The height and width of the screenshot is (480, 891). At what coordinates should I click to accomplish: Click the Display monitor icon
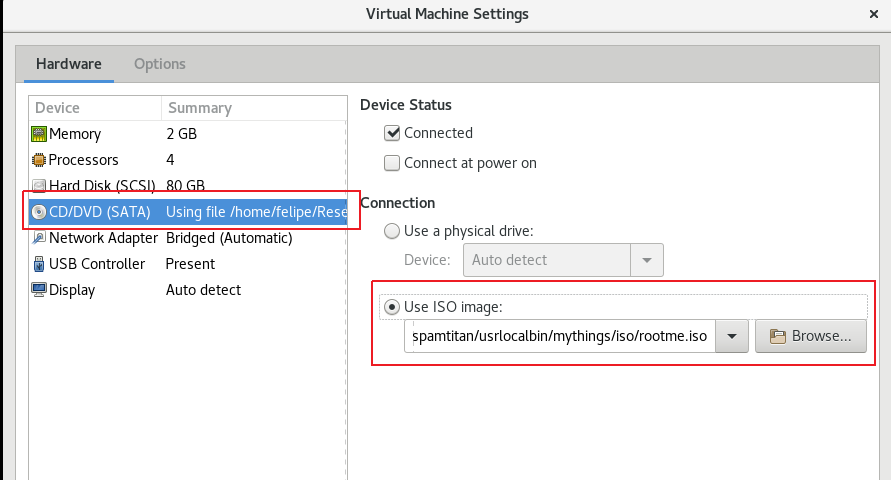pyautogui.click(x=39, y=290)
